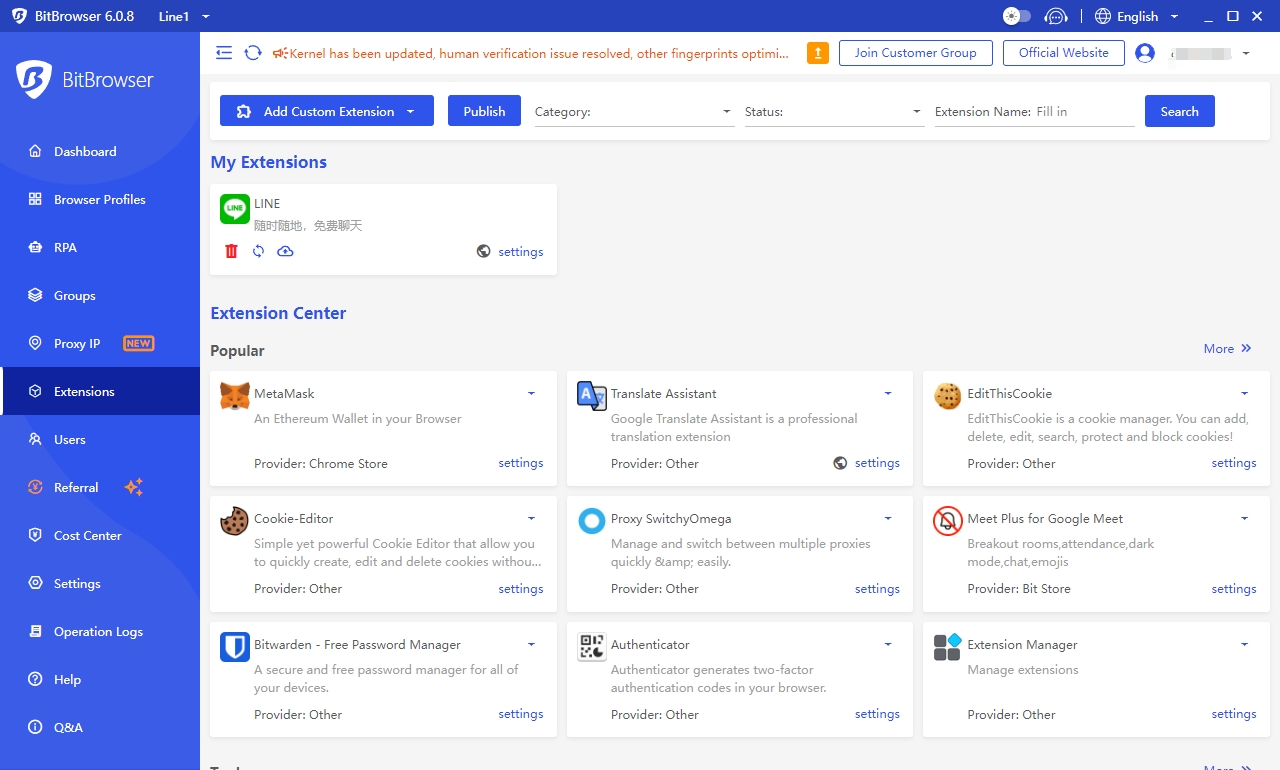Click the user avatar icon

point(1145,53)
